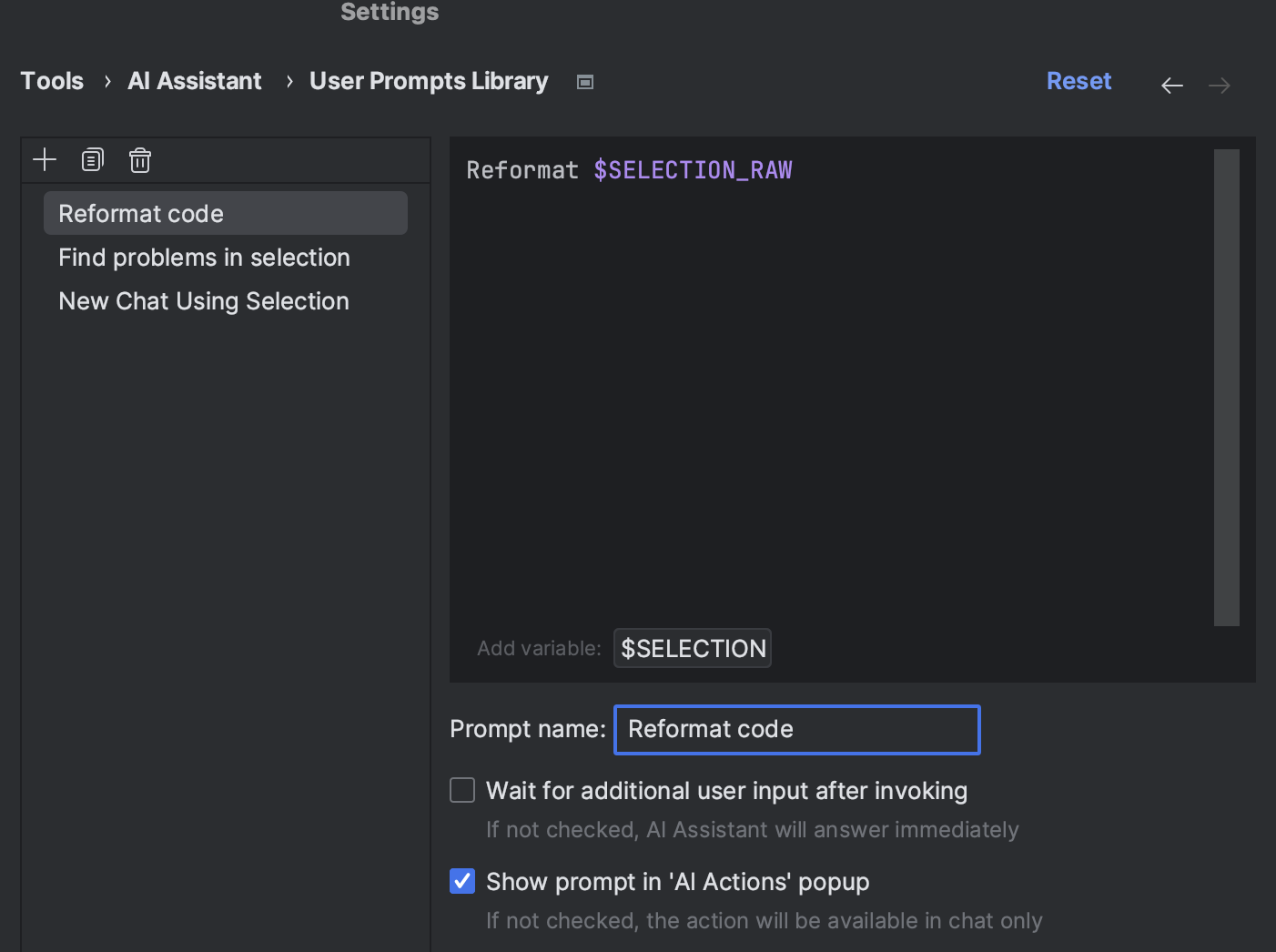The image size is (1276, 952).
Task: Go to the Tools breadcrumb
Action: click(52, 81)
